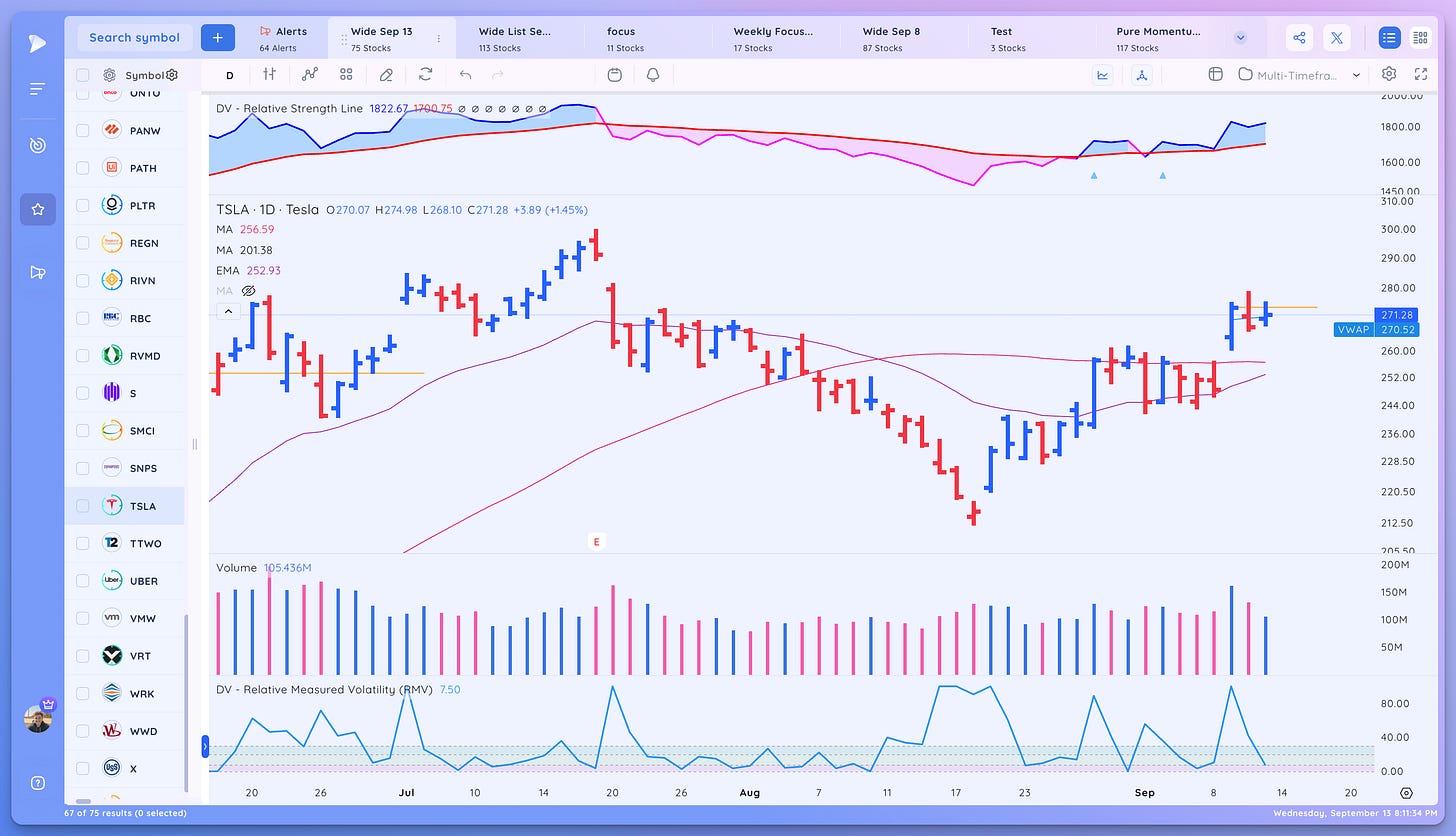Viewport: 1456px width, 836px height.
Task: Focus the Search symbol field
Action: (x=134, y=37)
